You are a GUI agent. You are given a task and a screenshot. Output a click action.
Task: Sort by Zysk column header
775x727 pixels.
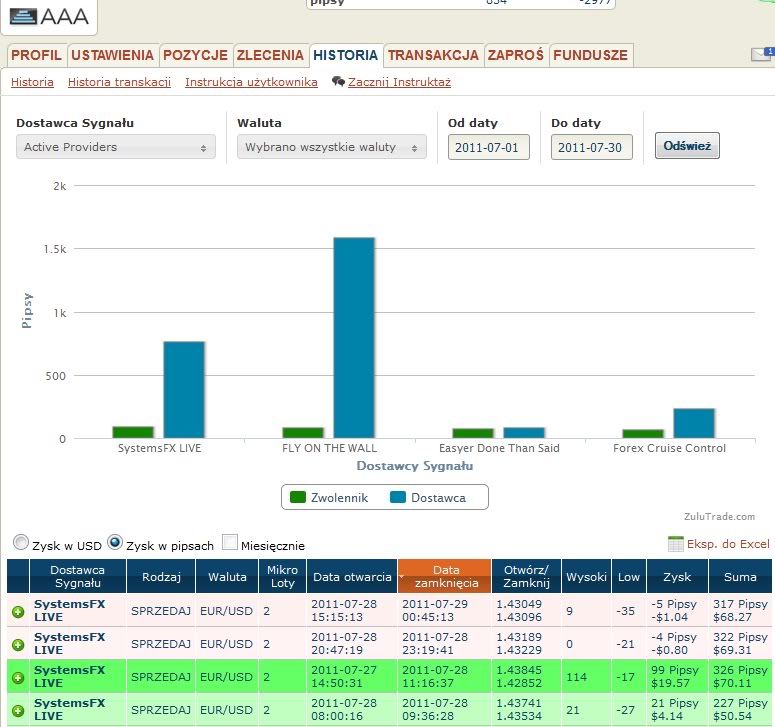677,576
